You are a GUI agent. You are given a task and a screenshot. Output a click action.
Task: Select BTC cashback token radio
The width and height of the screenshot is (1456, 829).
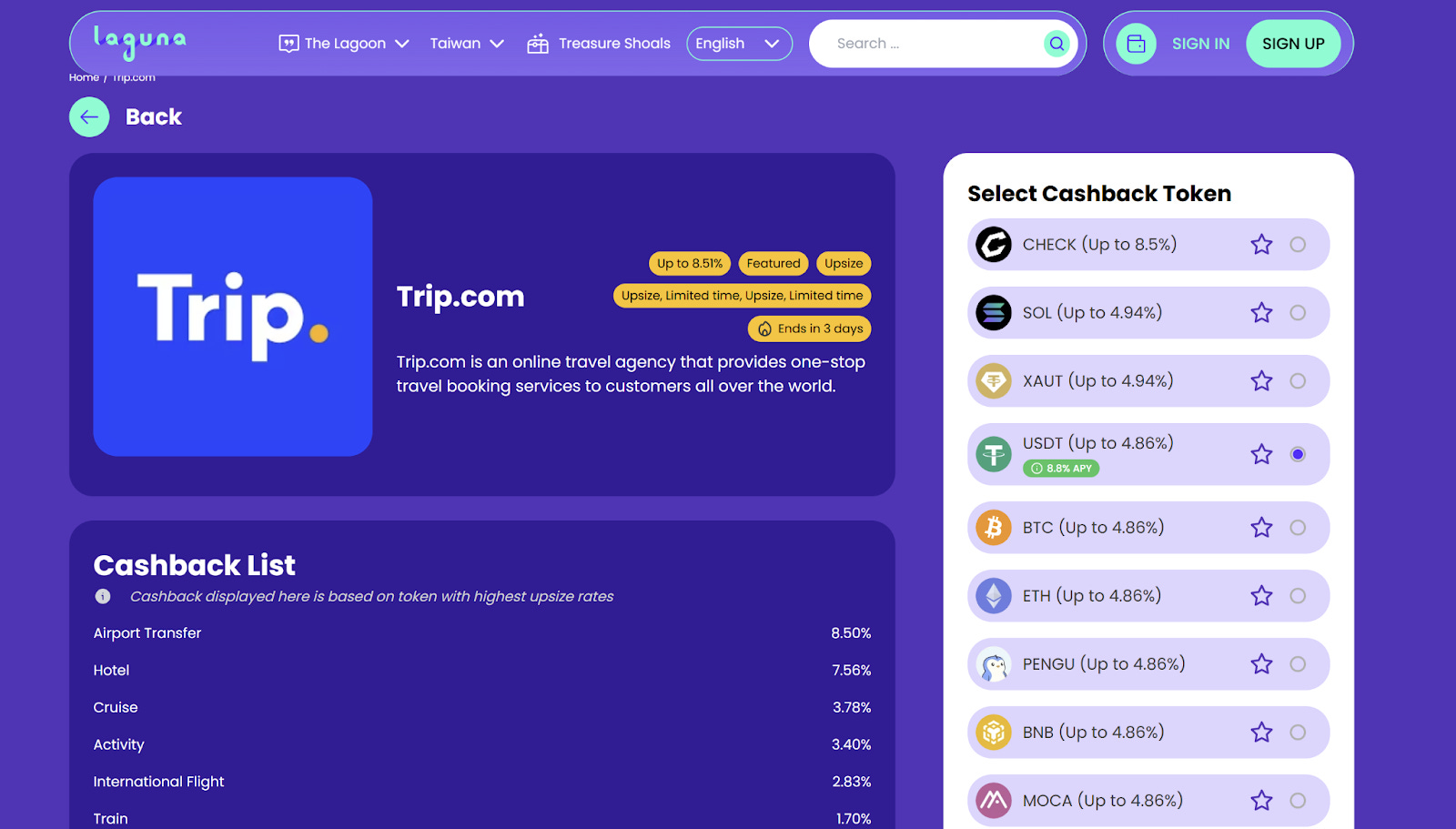point(1298,528)
